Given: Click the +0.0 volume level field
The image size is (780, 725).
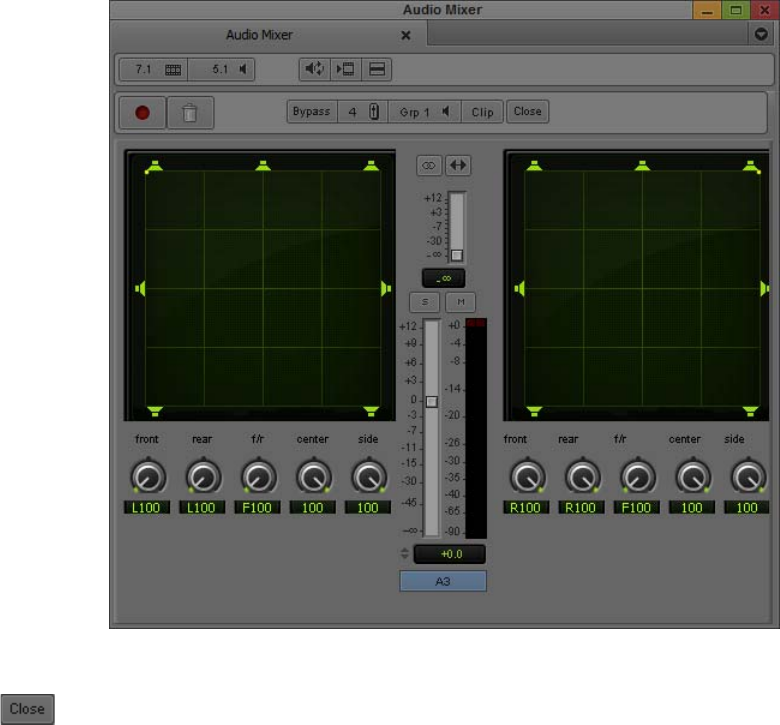Looking at the screenshot, I should point(450,554).
